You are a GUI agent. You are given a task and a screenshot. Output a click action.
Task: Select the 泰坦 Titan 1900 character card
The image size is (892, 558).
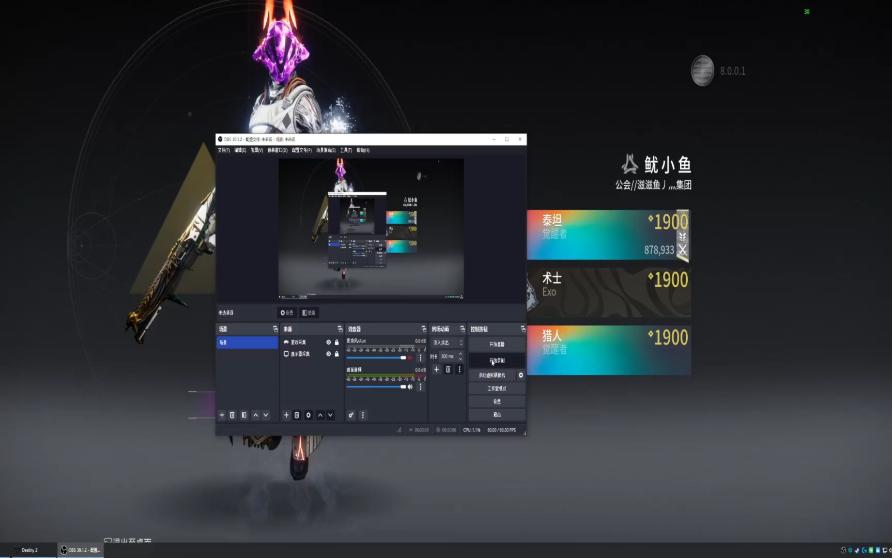[609, 235]
